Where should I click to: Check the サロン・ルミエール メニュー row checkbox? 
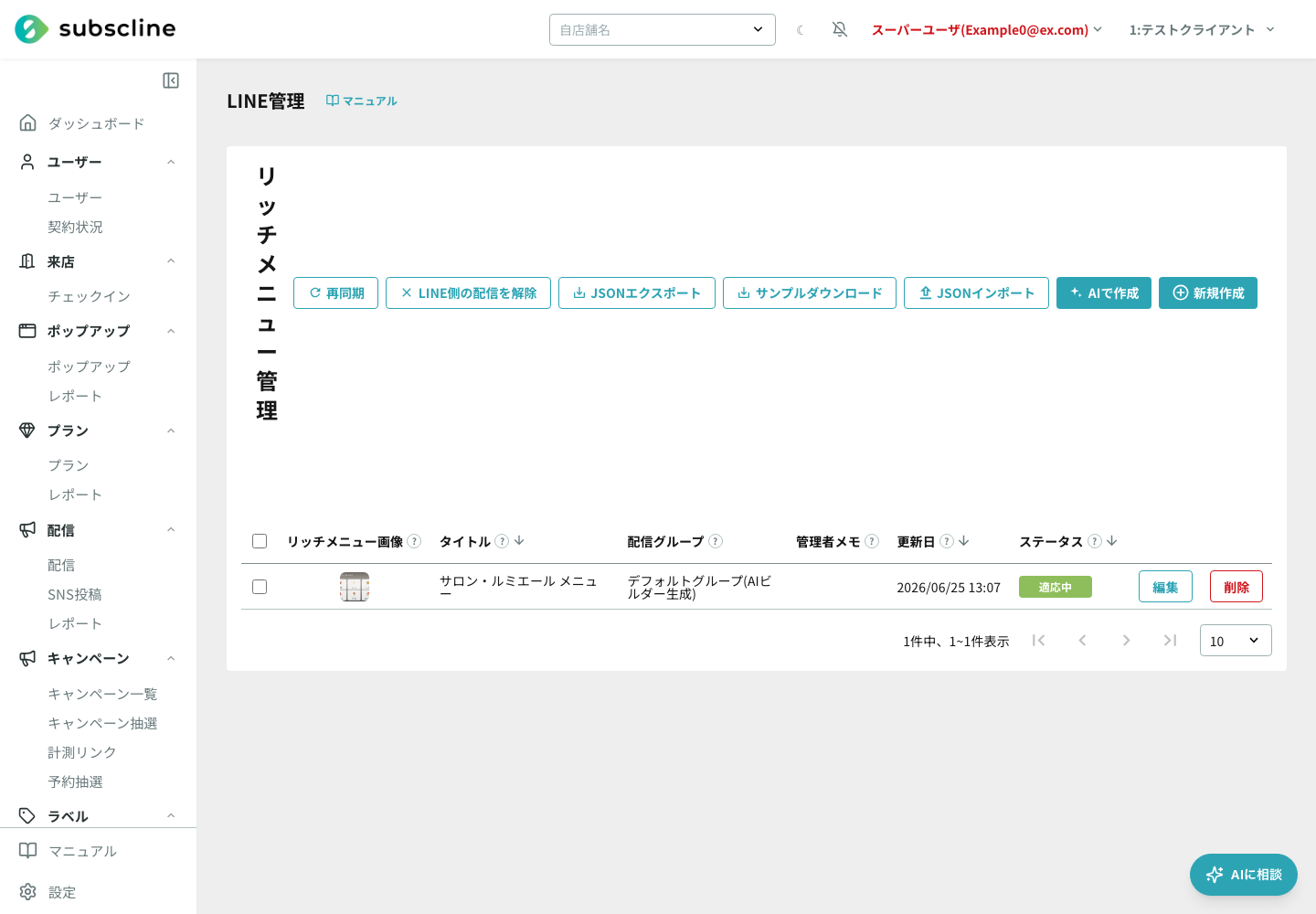[x=260, y=587]
